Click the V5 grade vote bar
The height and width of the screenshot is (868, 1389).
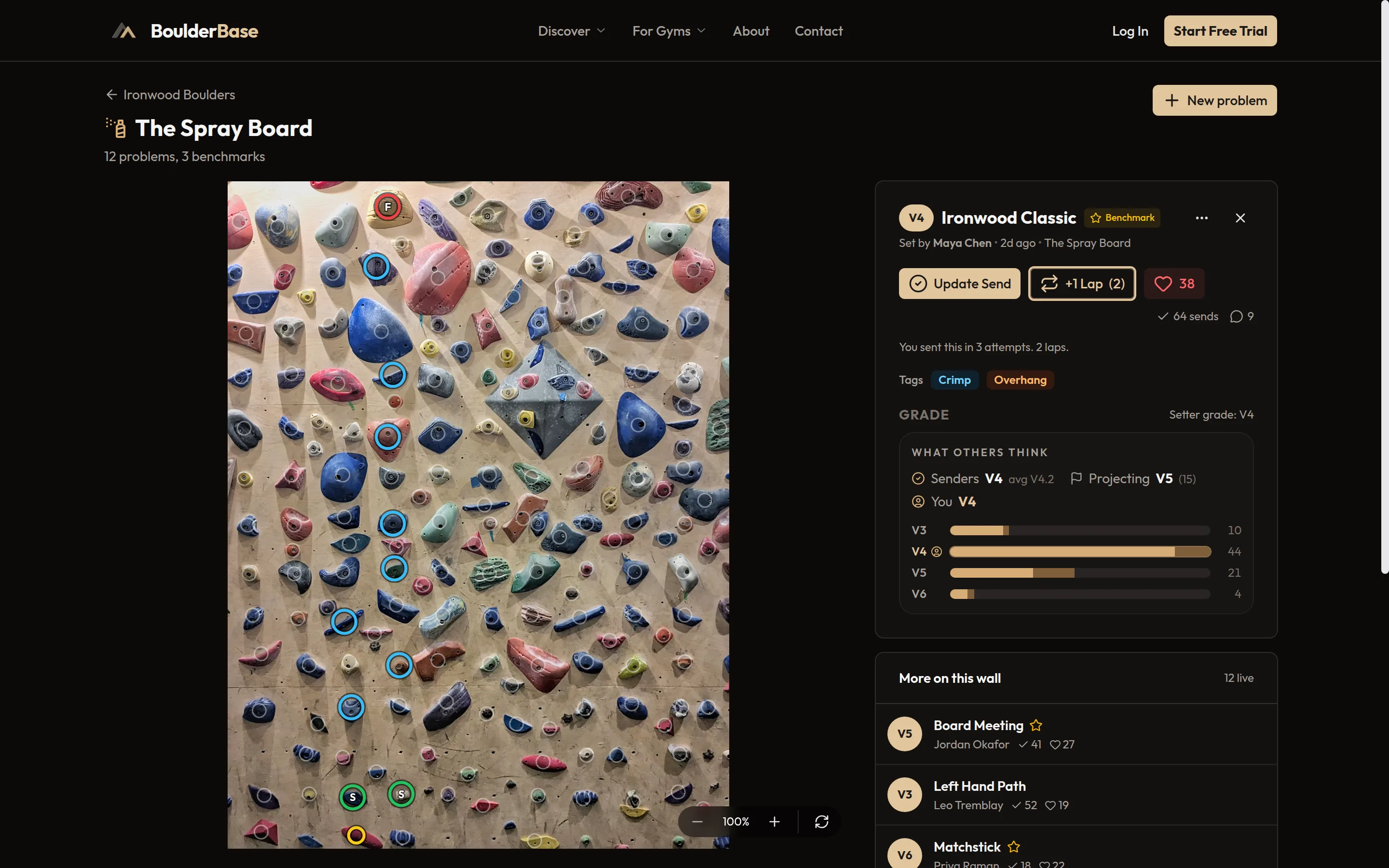(1080, 573)
